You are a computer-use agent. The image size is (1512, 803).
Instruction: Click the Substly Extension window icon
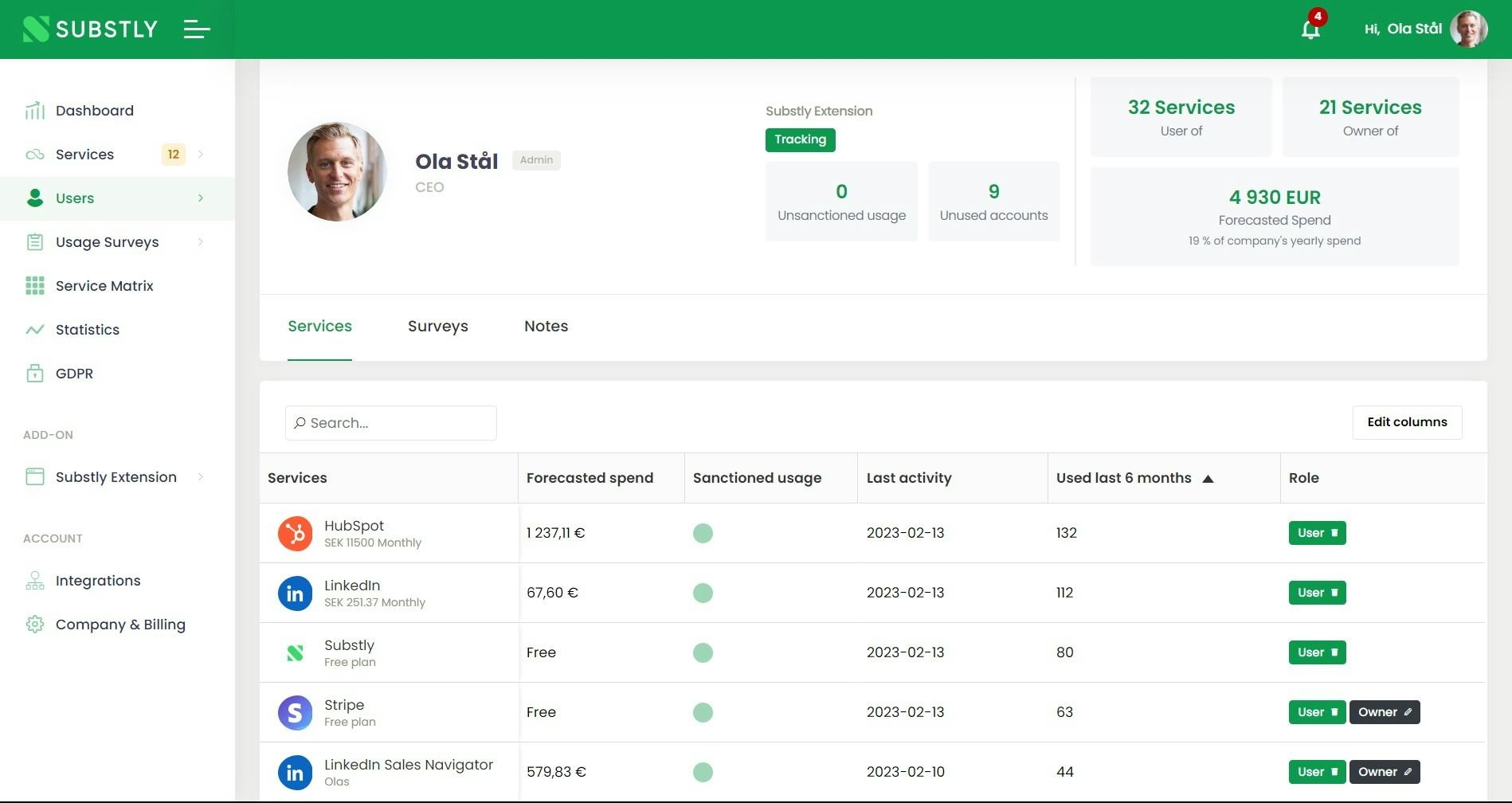tap(35, 477)
